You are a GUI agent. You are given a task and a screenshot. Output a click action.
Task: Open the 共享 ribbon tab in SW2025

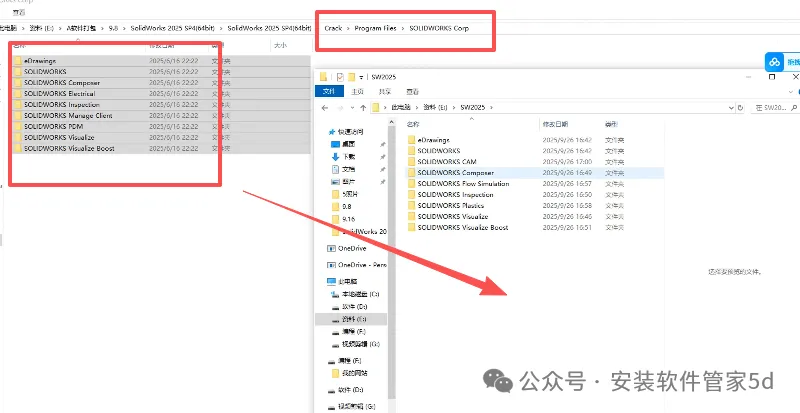coord(385,92)
